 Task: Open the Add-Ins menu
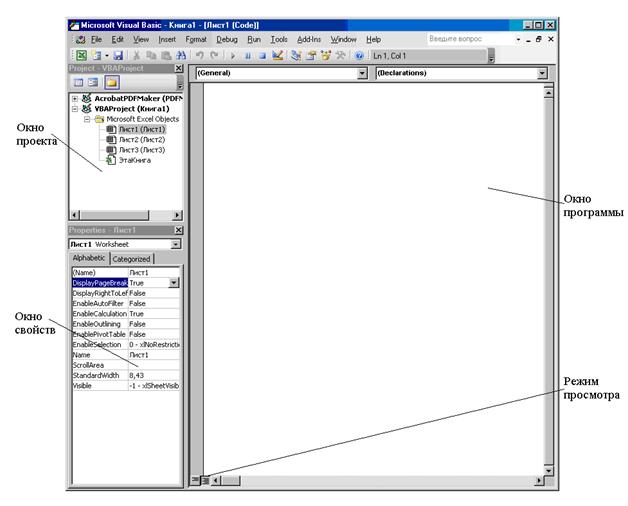(x=309, y=39)
